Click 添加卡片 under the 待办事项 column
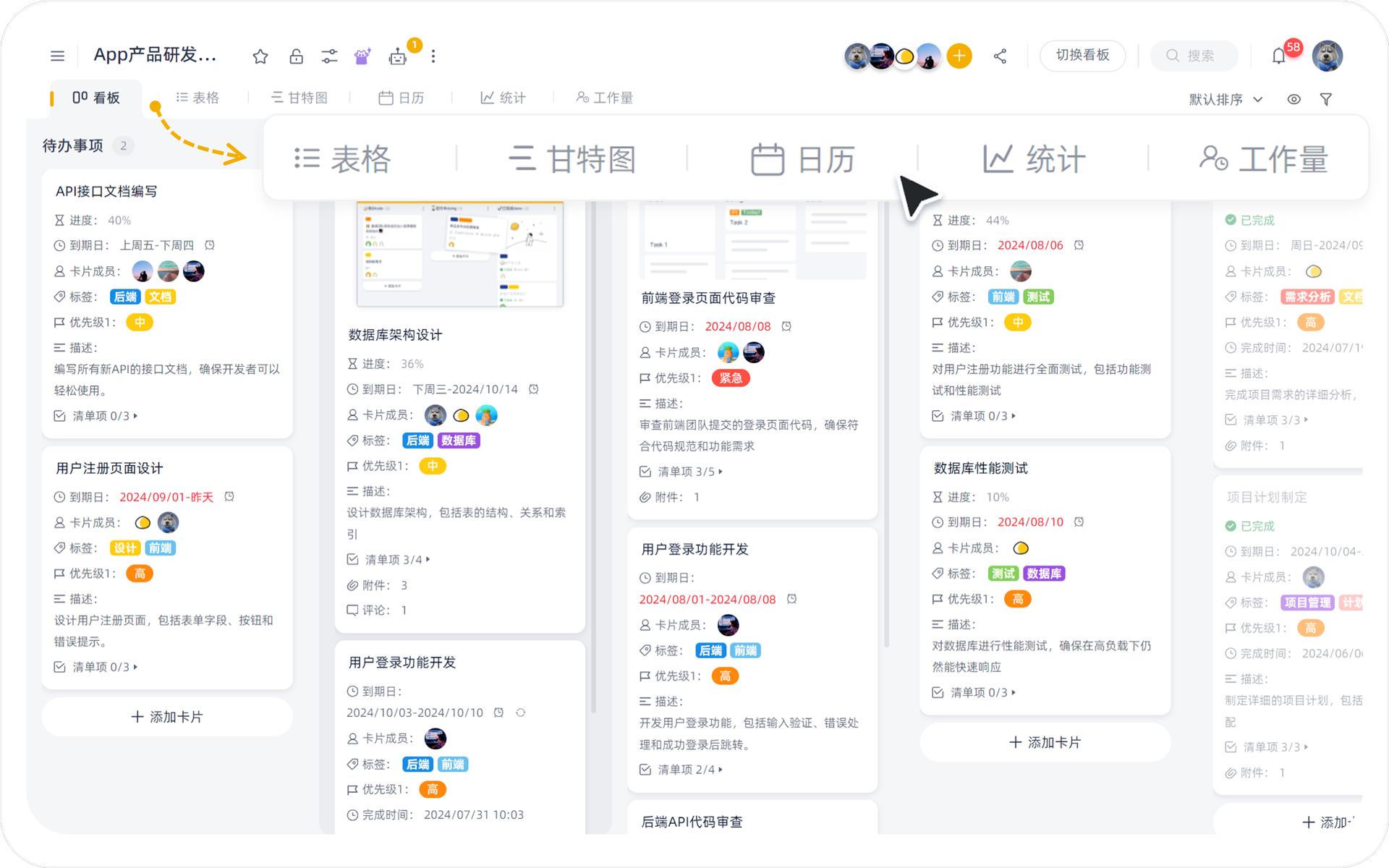The image size is (1389, 868). tap(167, 717)
